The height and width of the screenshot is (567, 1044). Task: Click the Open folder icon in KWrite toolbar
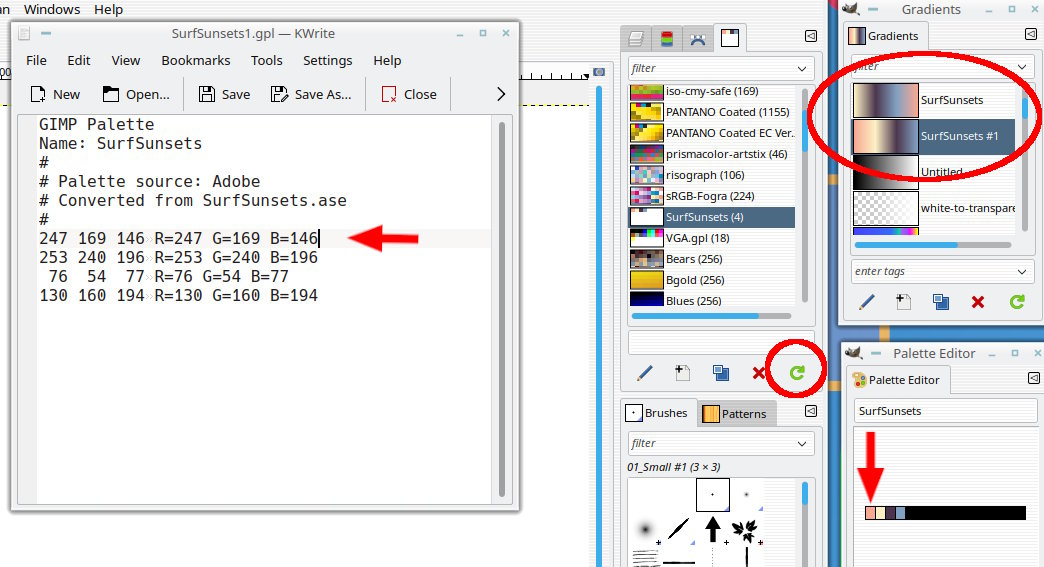[111, 94]
